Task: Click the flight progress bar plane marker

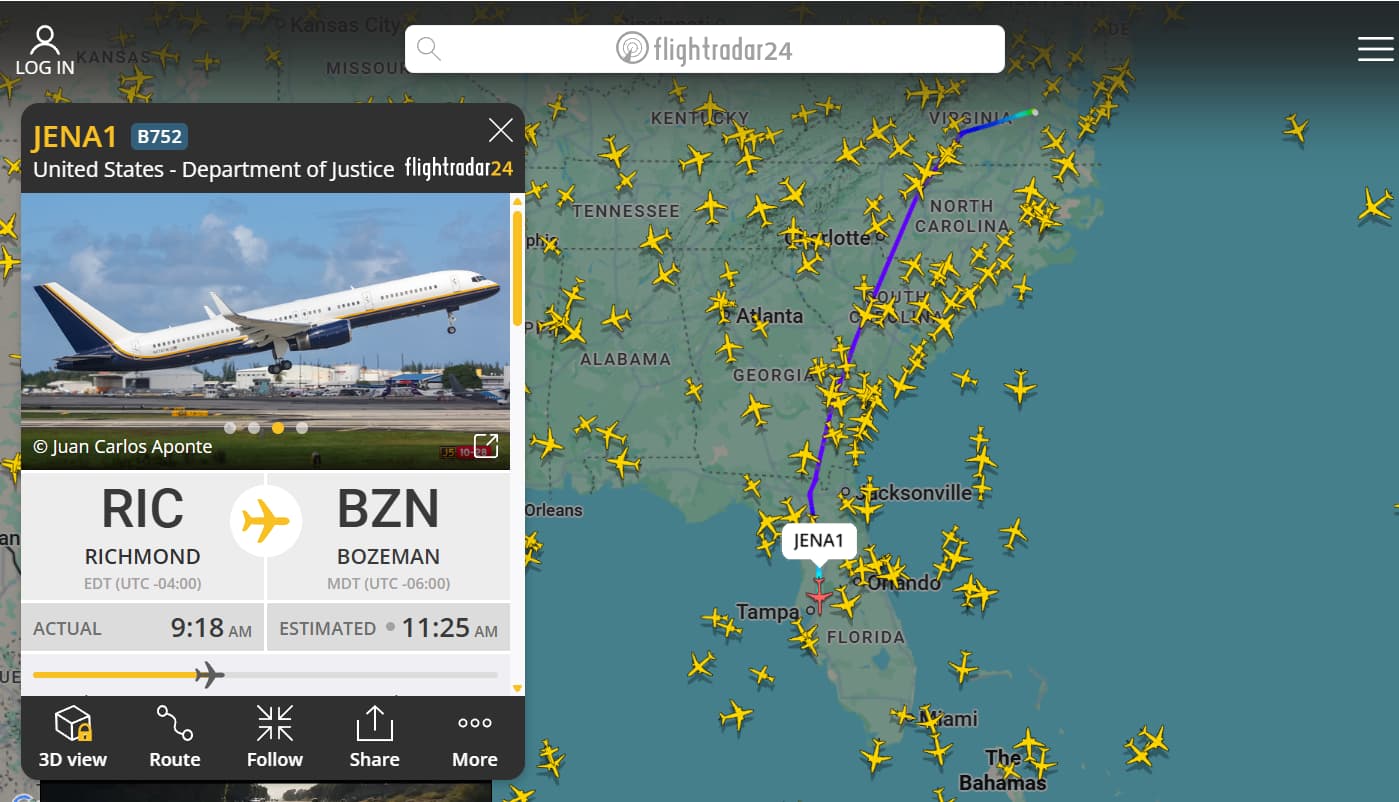Action: pos(209,675)
